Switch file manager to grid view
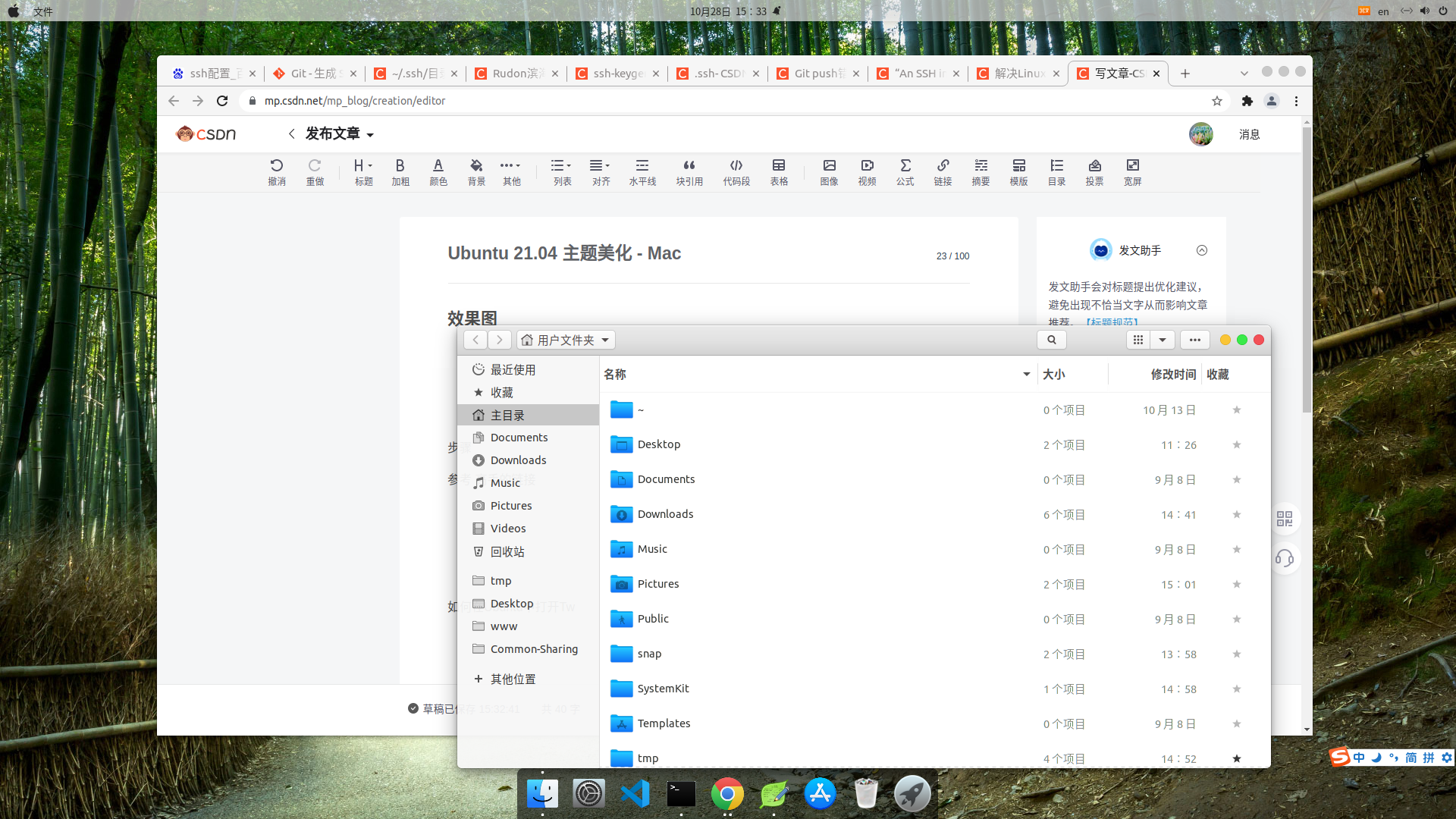This screenshot has width=1456, height=819. pyautogui.click(x=1138, y=340)
